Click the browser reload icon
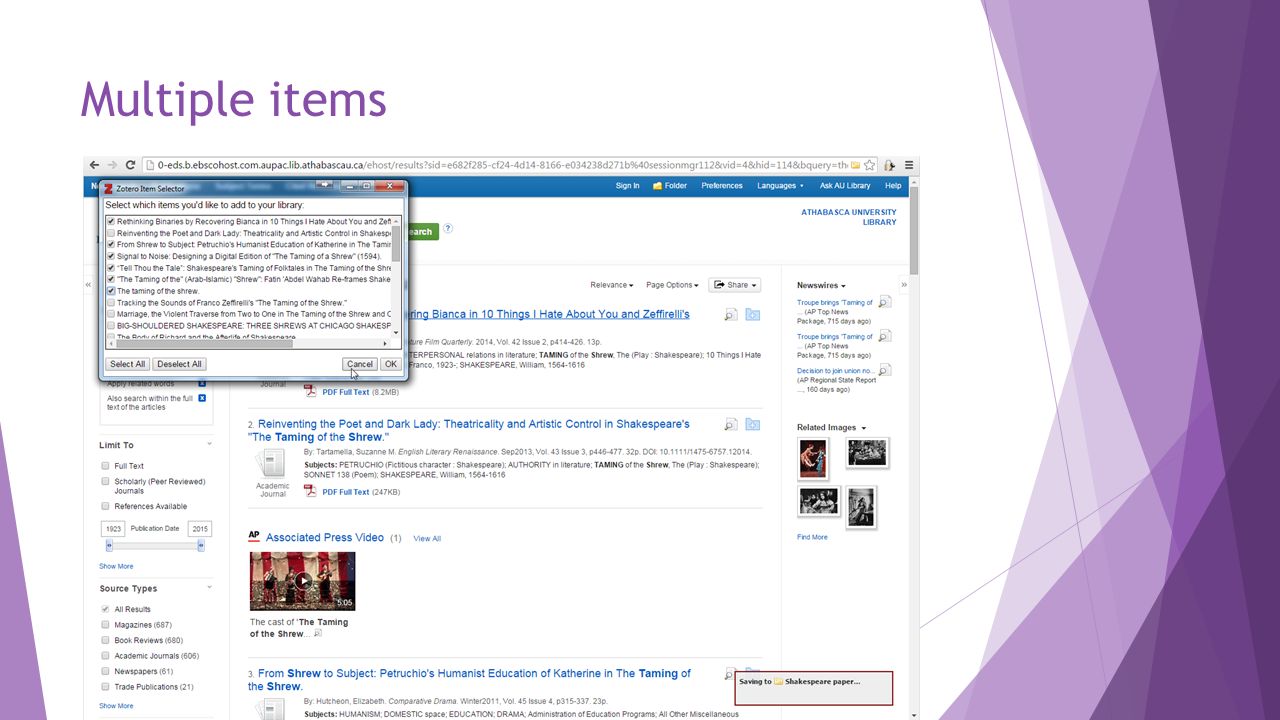 pos(130,165)
